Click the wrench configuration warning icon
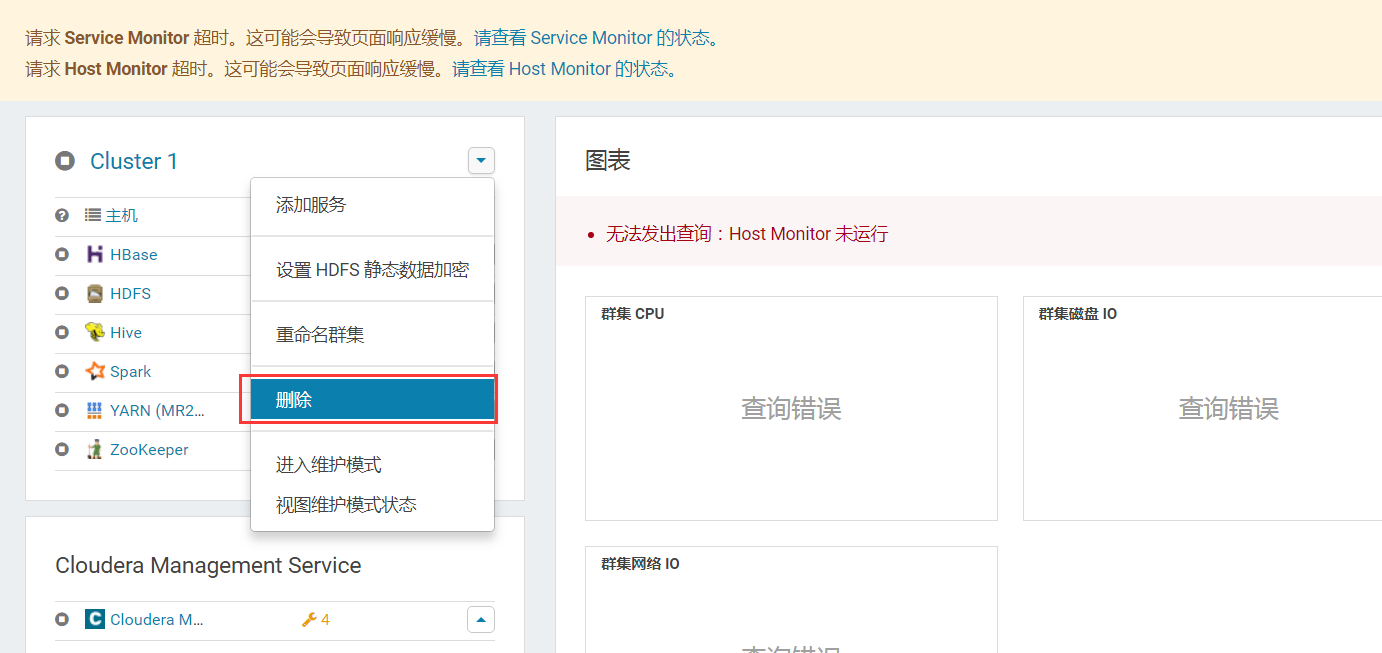Screen dimensions: 1382x653 click(309, 620)
